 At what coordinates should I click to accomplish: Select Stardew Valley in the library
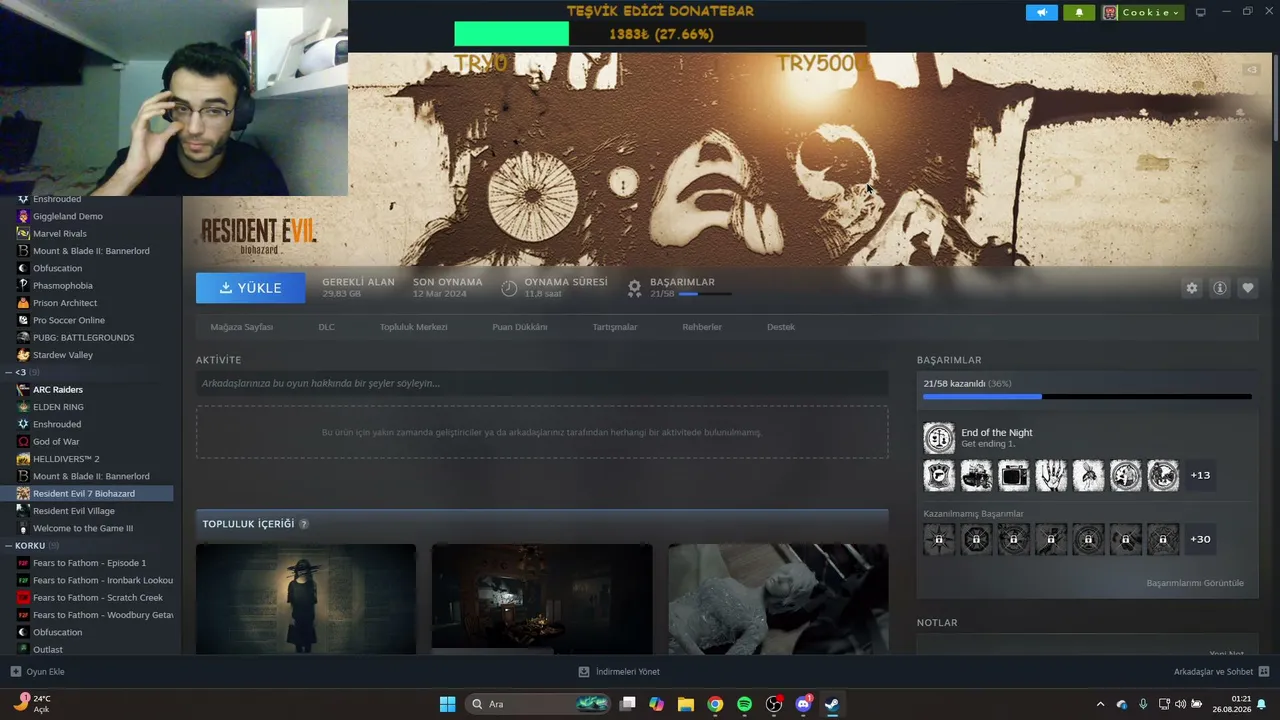point(87,355)
